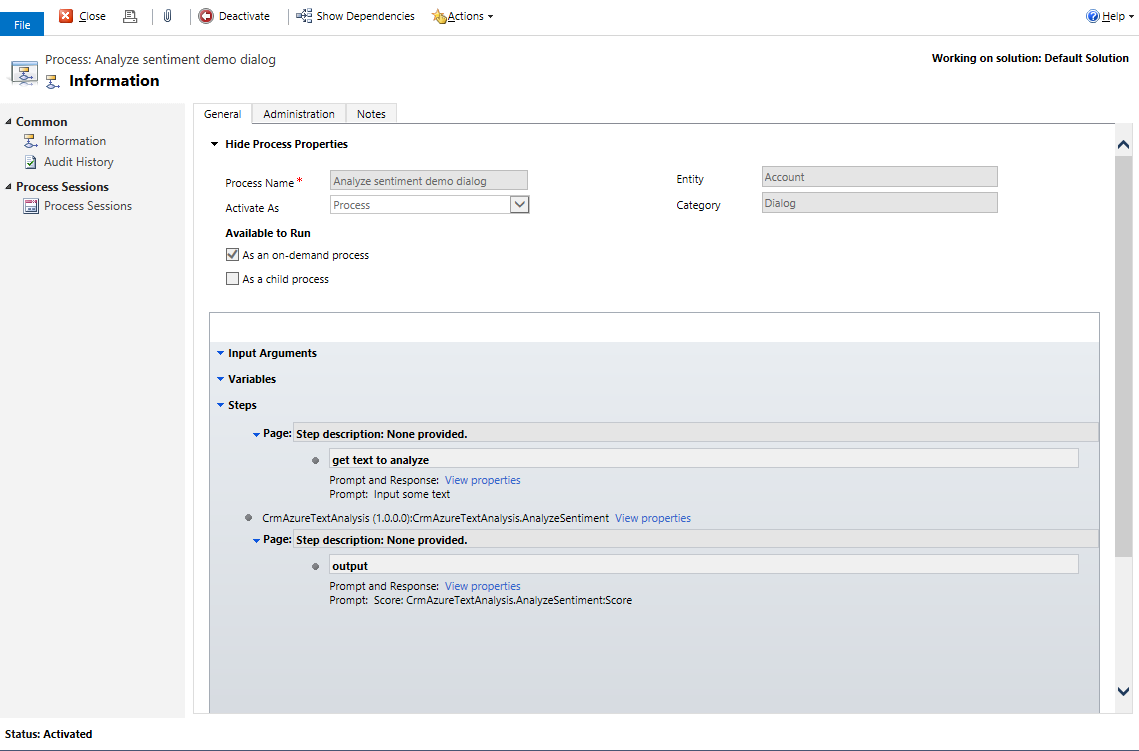Toggle As an on-demand process checkbox
Viewport: 1139px width, 751px height.
click(x=232, y=255)
